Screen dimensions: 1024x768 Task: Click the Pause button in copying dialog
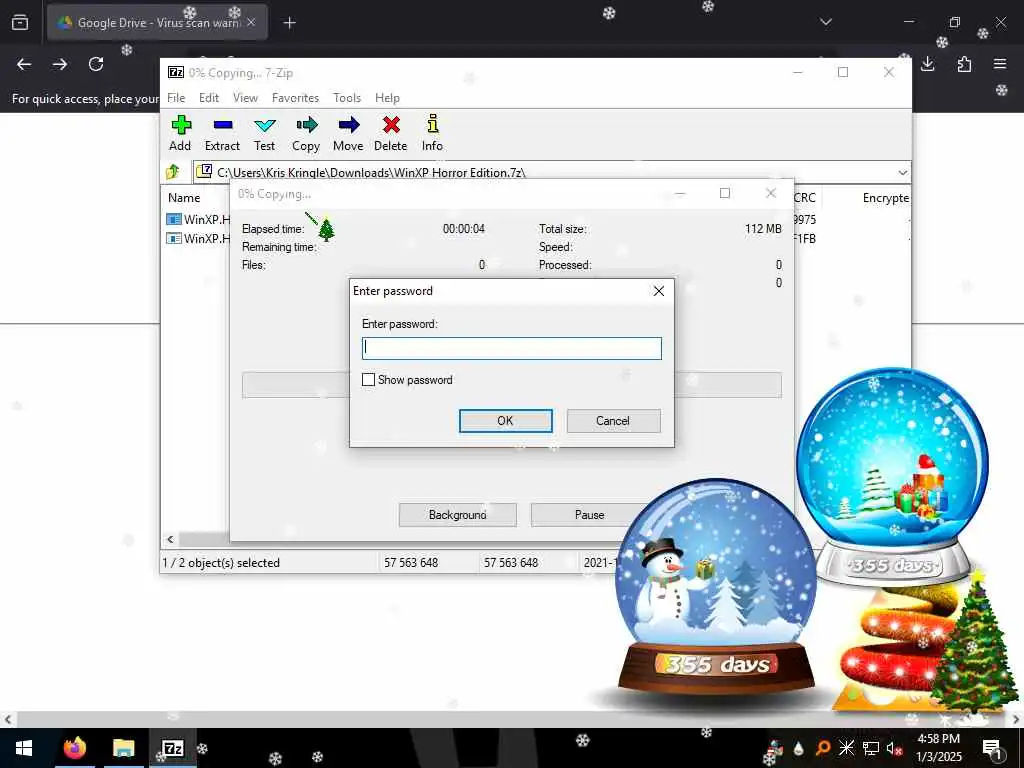(x=589, y=515)
